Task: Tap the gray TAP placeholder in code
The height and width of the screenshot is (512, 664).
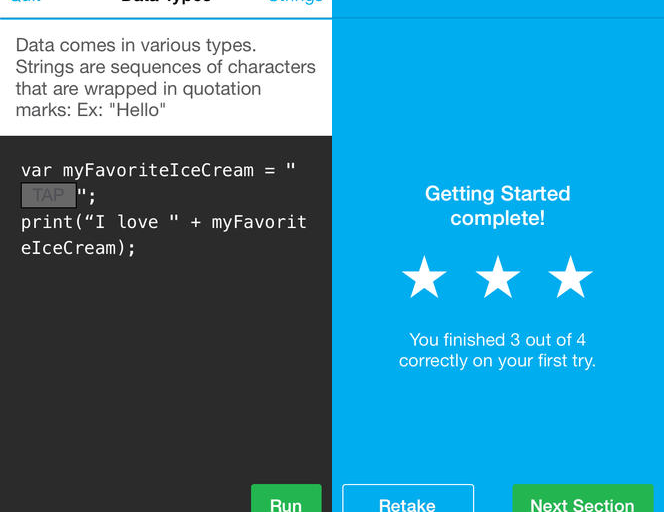Action: (48, 196)
